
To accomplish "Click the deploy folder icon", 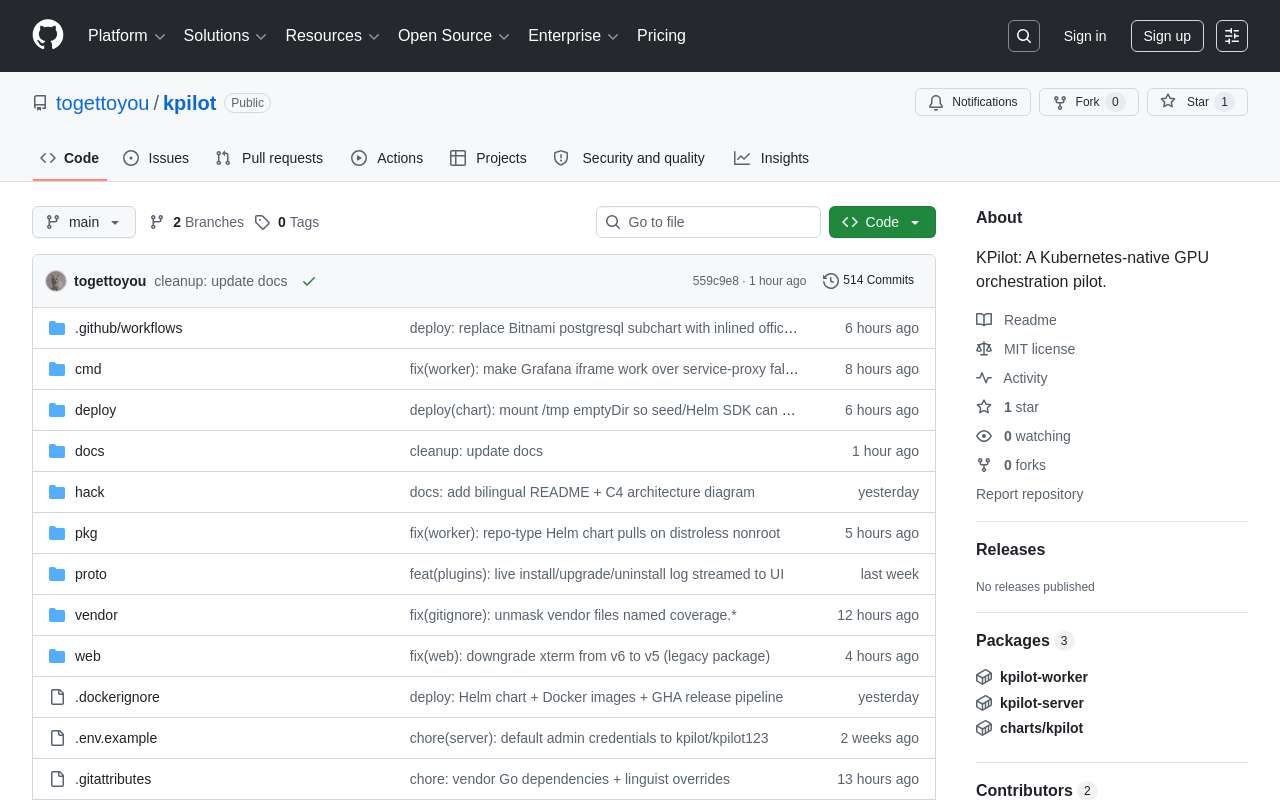I will click(x=57, y=410).
